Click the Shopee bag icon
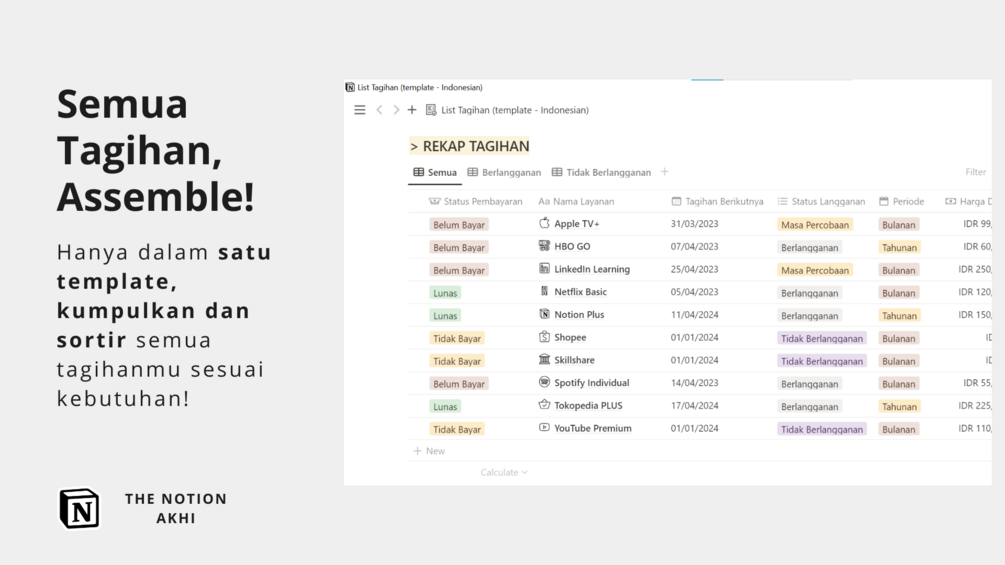 (x=544, y=337)
